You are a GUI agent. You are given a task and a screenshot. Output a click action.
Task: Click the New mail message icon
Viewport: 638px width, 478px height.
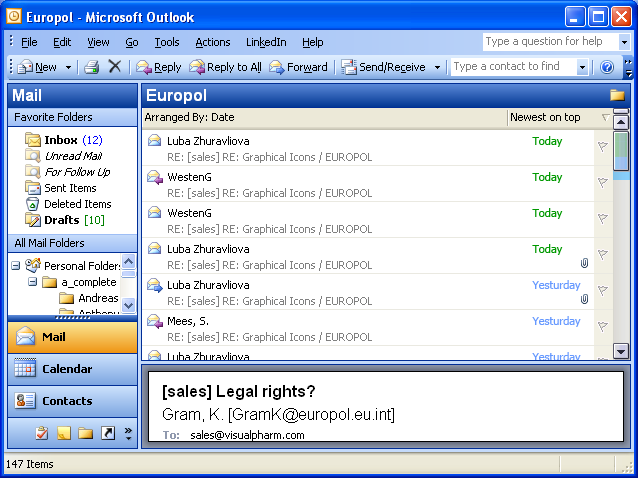(x=25, y=67)
